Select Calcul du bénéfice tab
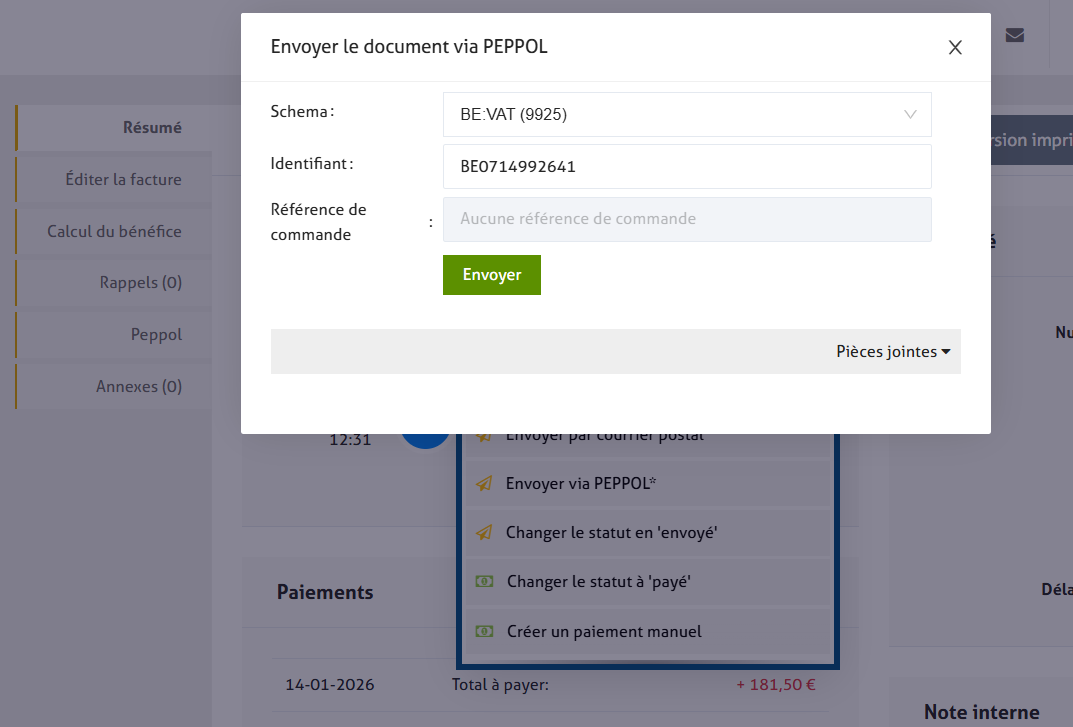1073x727 pixels. (x=114, y=232)
